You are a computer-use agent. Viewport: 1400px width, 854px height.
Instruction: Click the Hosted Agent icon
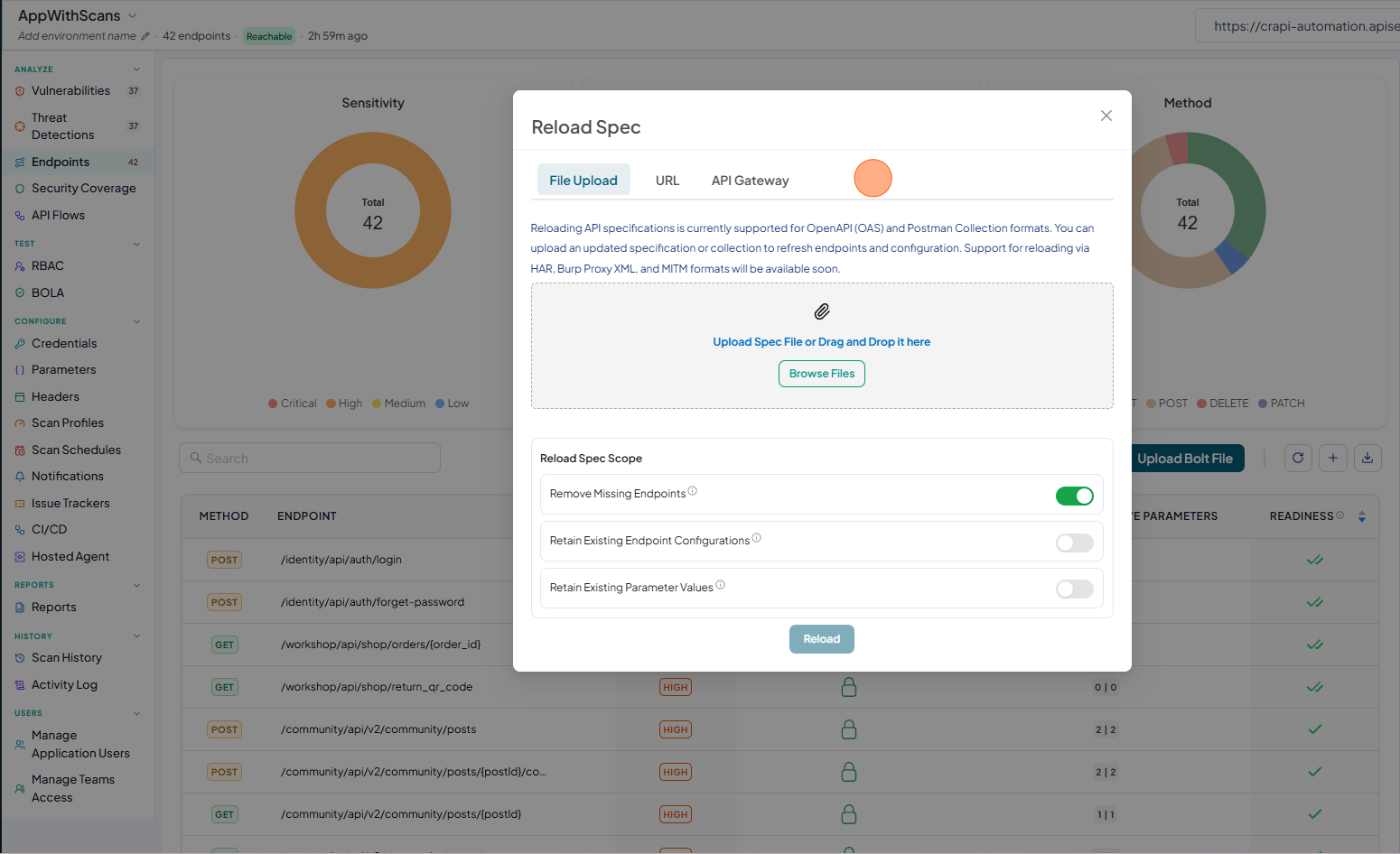(20, 557)
